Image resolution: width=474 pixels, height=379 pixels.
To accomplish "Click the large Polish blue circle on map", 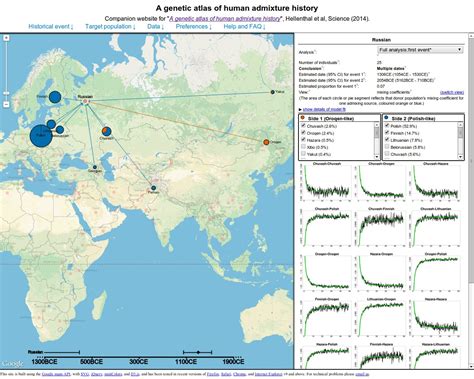I will point(41,135).
